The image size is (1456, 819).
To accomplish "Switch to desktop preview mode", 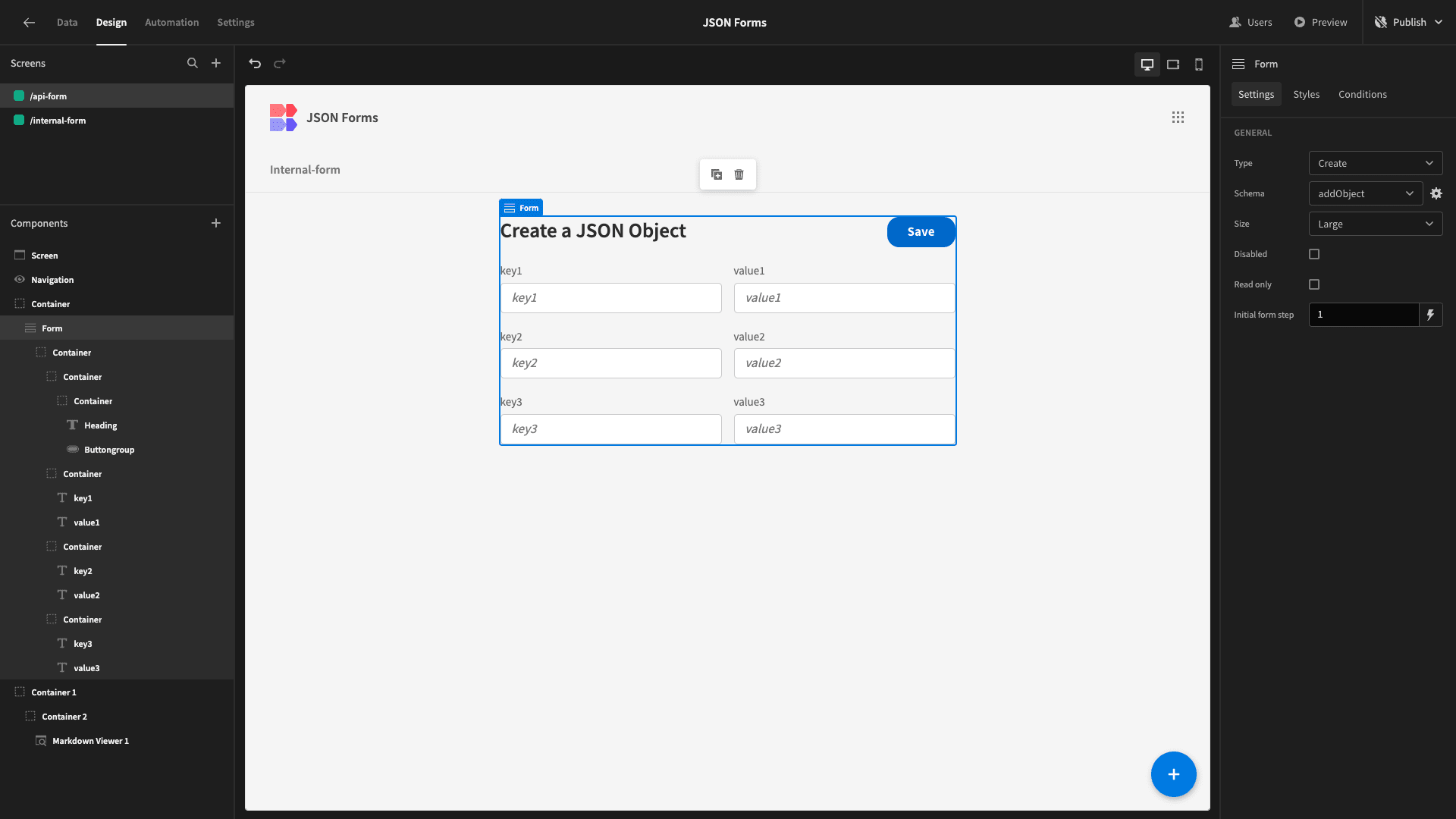I will [x=1147, y=64].
